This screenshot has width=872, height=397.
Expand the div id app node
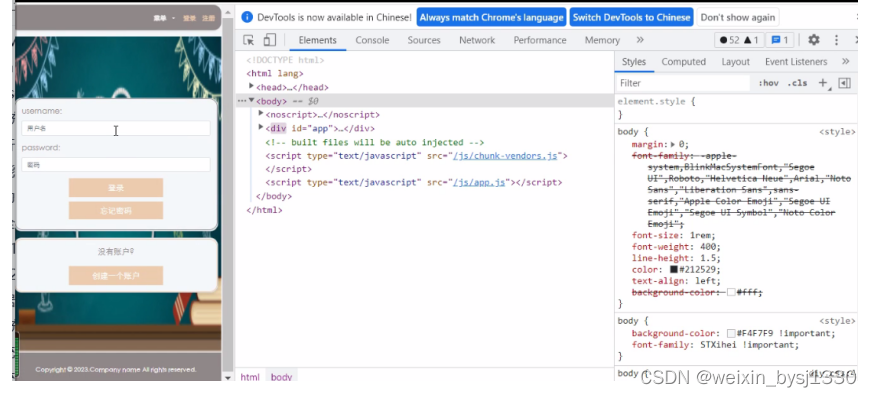tap(261, 127)
